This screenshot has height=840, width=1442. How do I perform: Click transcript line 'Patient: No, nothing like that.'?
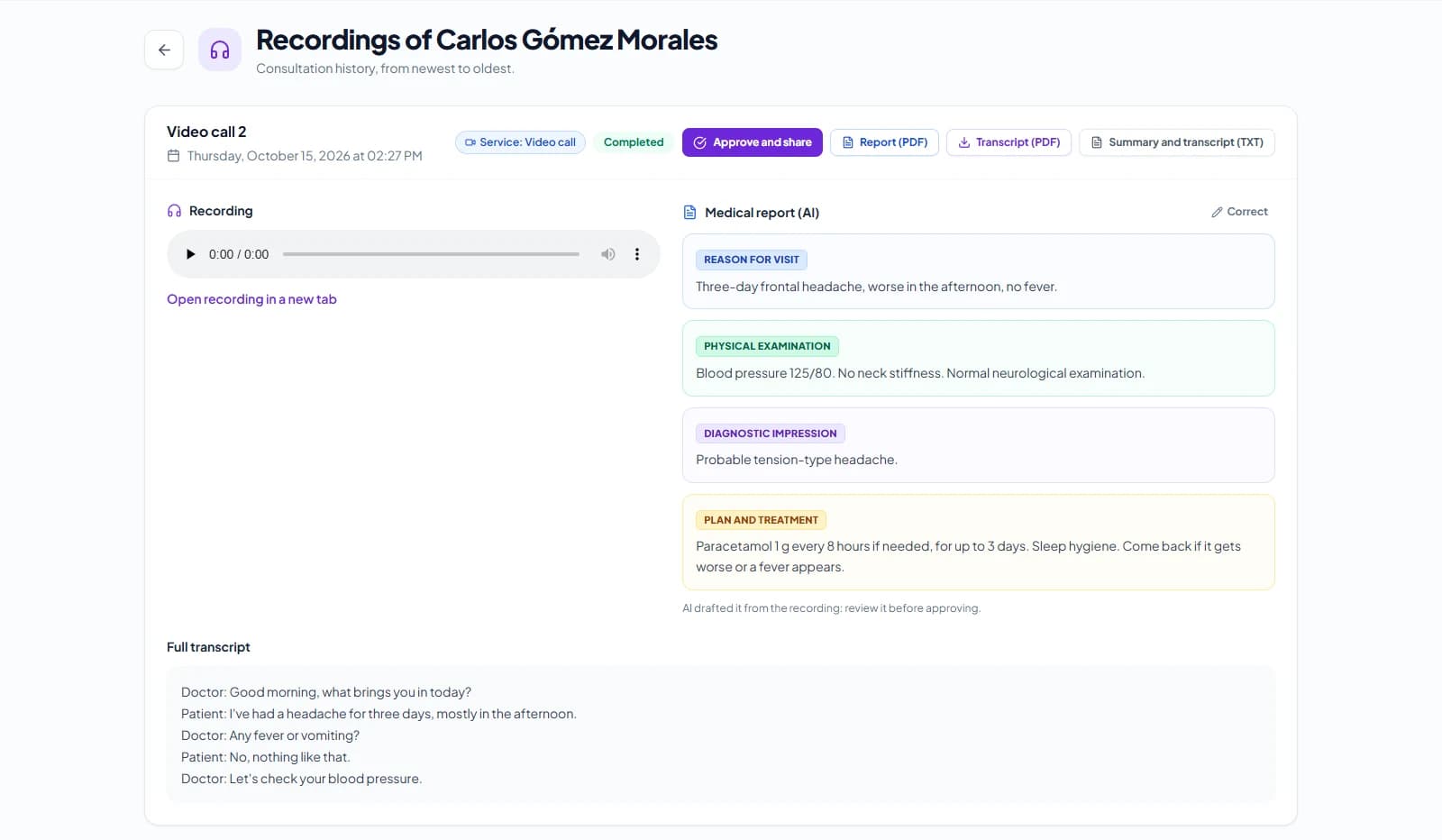click(266, 757)
